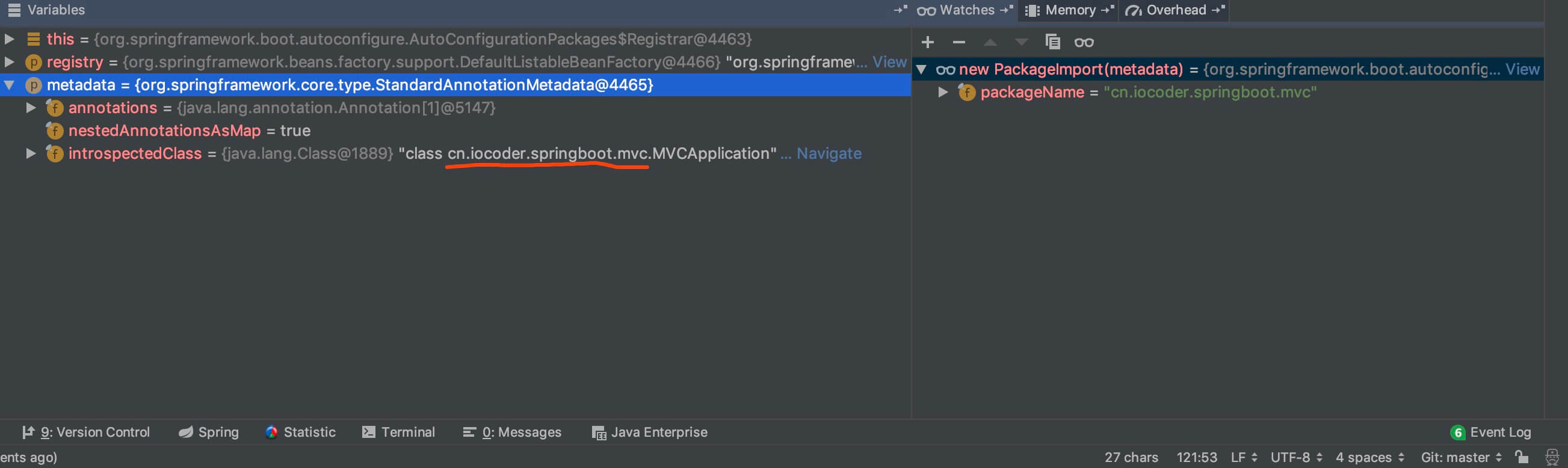Click the registry parameter icon

[x=34, y=62]
